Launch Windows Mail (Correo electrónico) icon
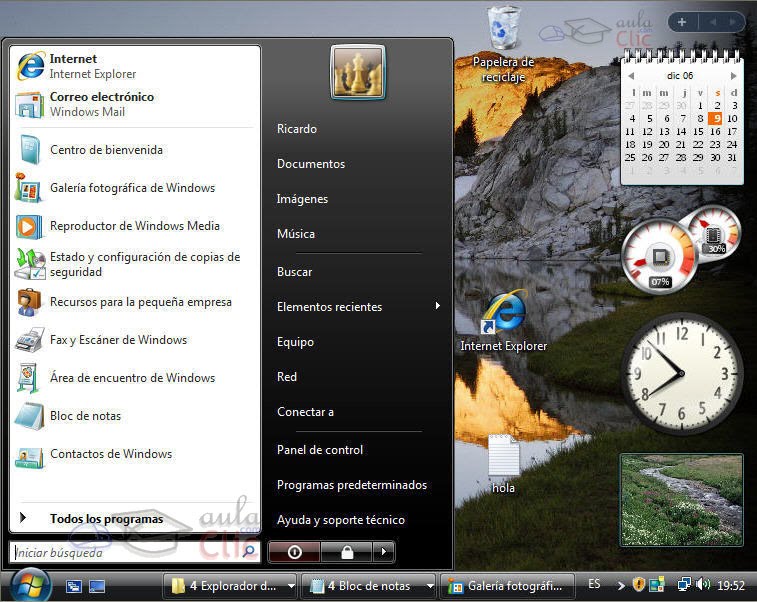The image size is (757, 602). pos(29,104)
